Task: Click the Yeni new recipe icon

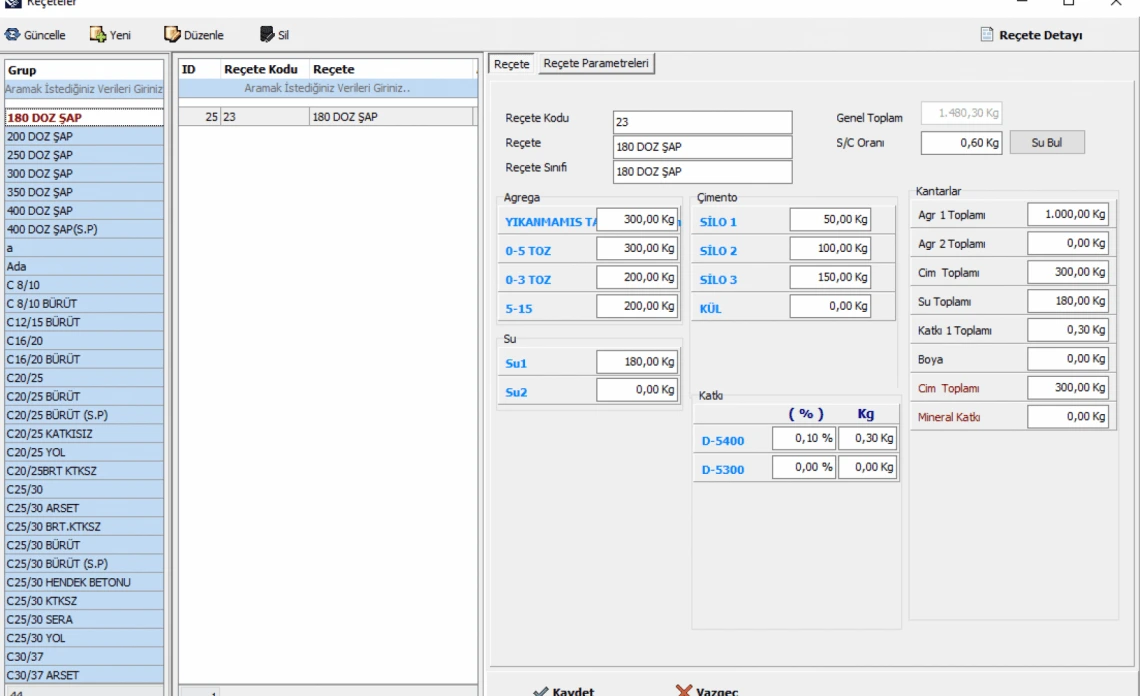Action: [x=98, y=35]
